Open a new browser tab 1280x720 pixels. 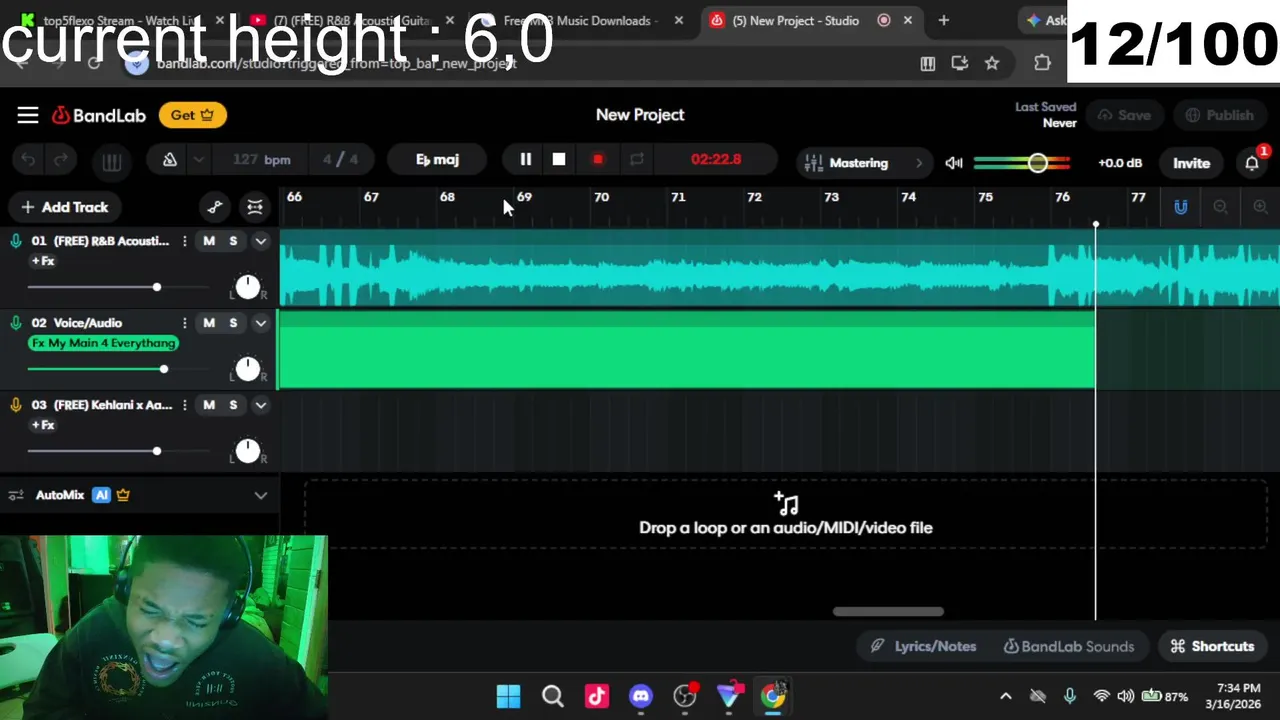point(944,20)
